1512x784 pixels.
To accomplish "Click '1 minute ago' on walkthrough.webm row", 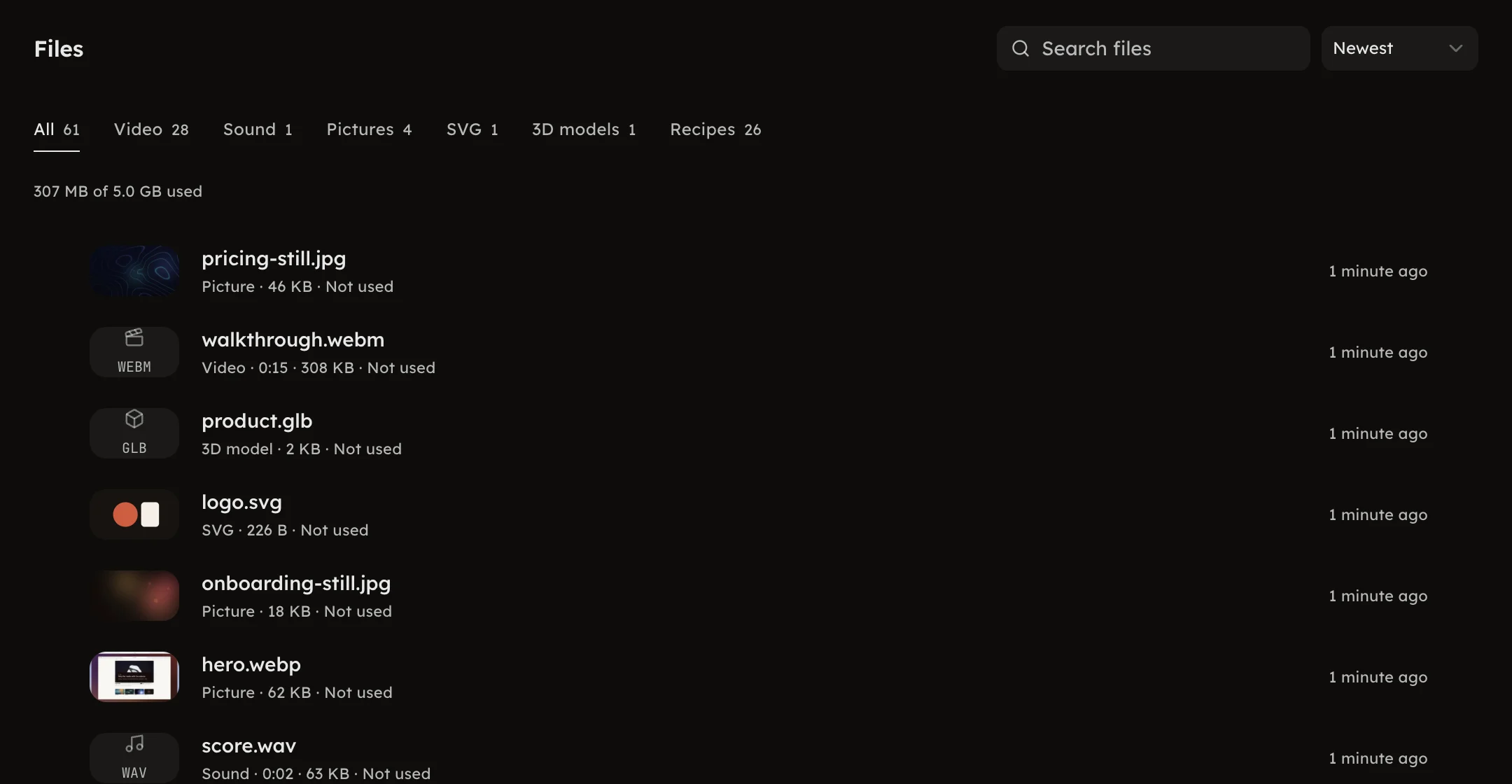I will point(1378,352).
